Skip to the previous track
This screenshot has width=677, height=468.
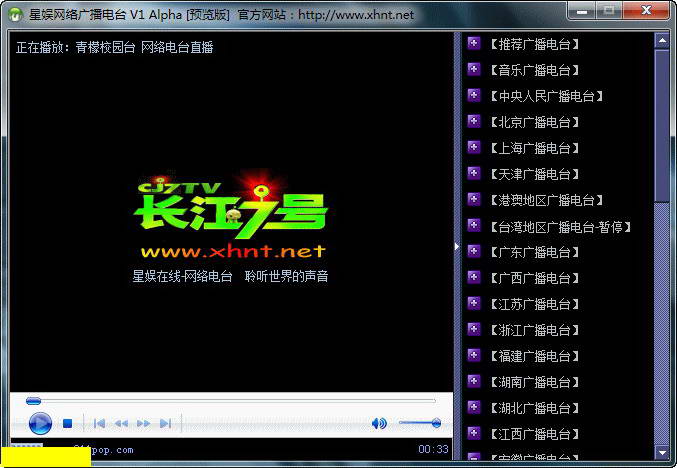pyautogui.click(x=99, y=424)
